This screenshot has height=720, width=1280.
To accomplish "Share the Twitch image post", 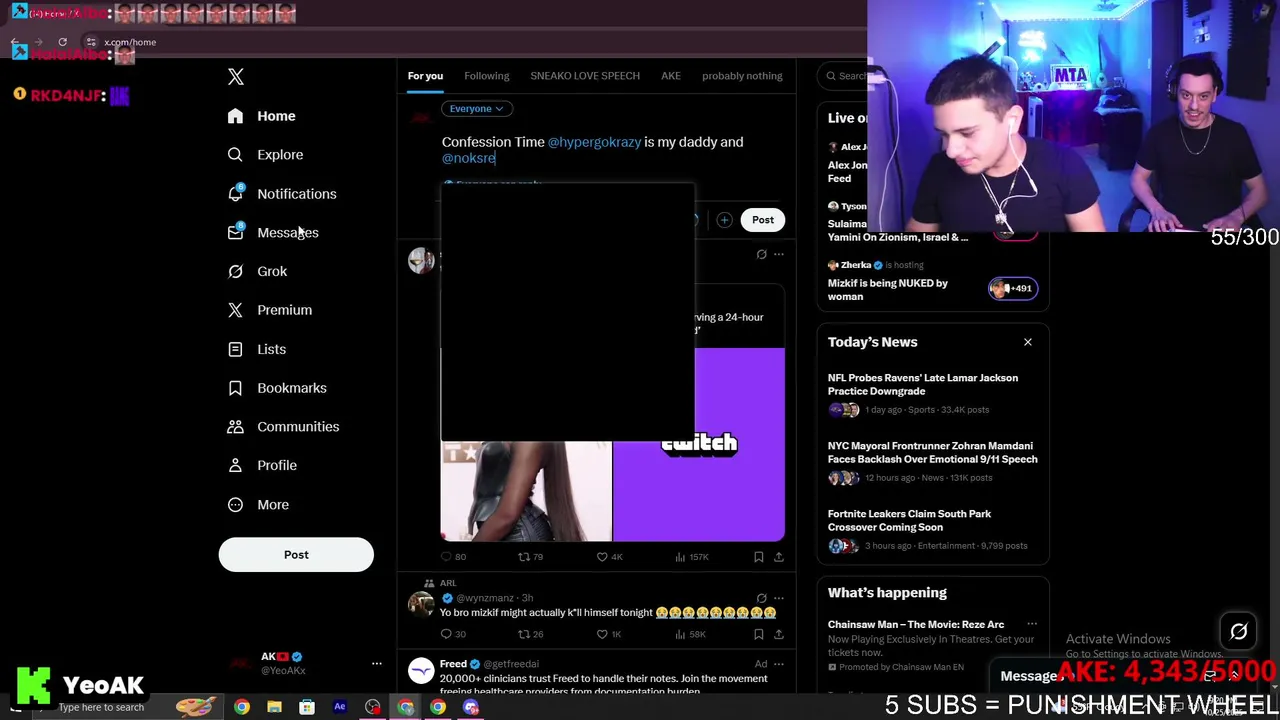I will coord(778,557).
